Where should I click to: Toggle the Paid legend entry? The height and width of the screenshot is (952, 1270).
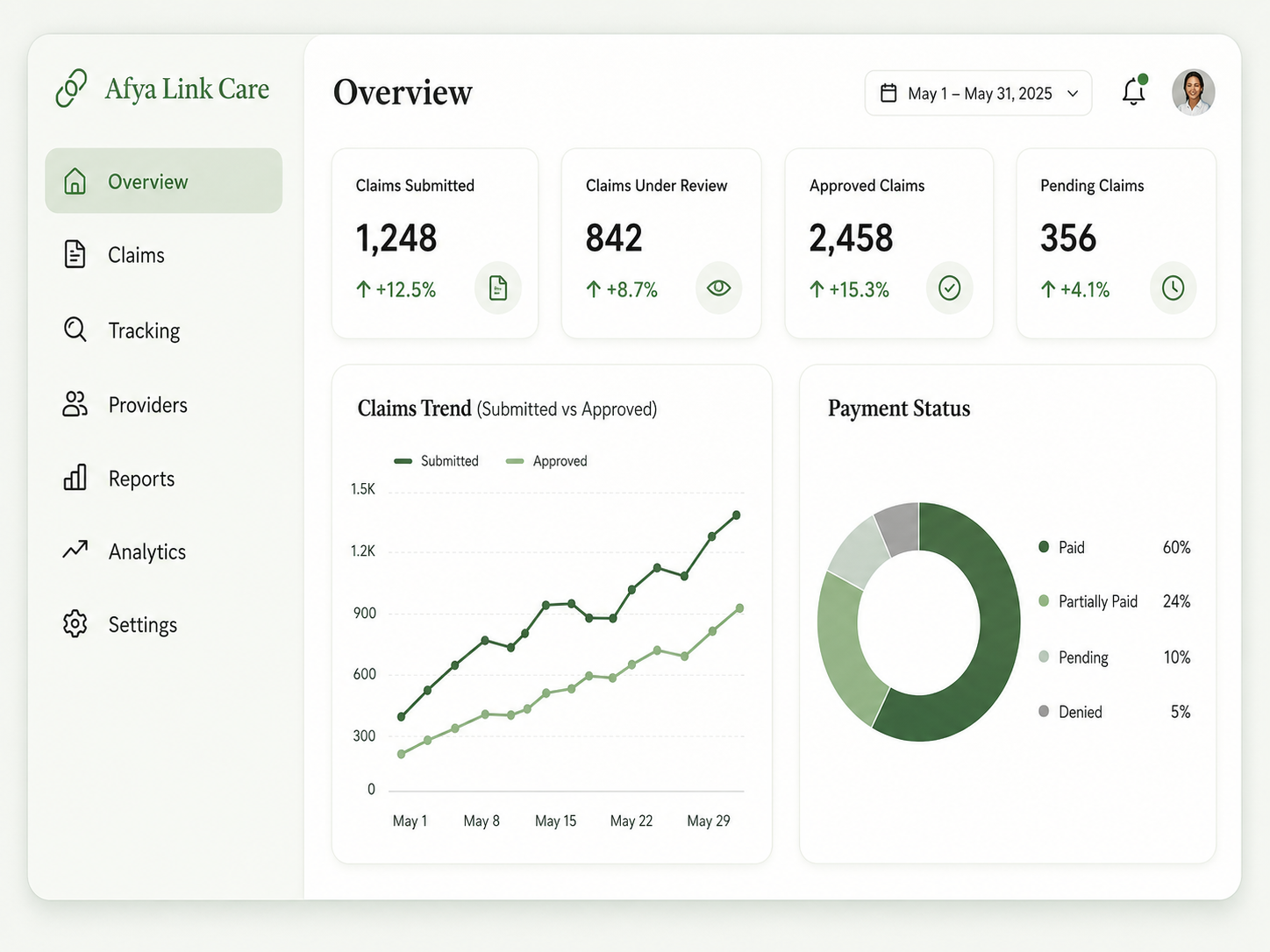[1114, 547]
